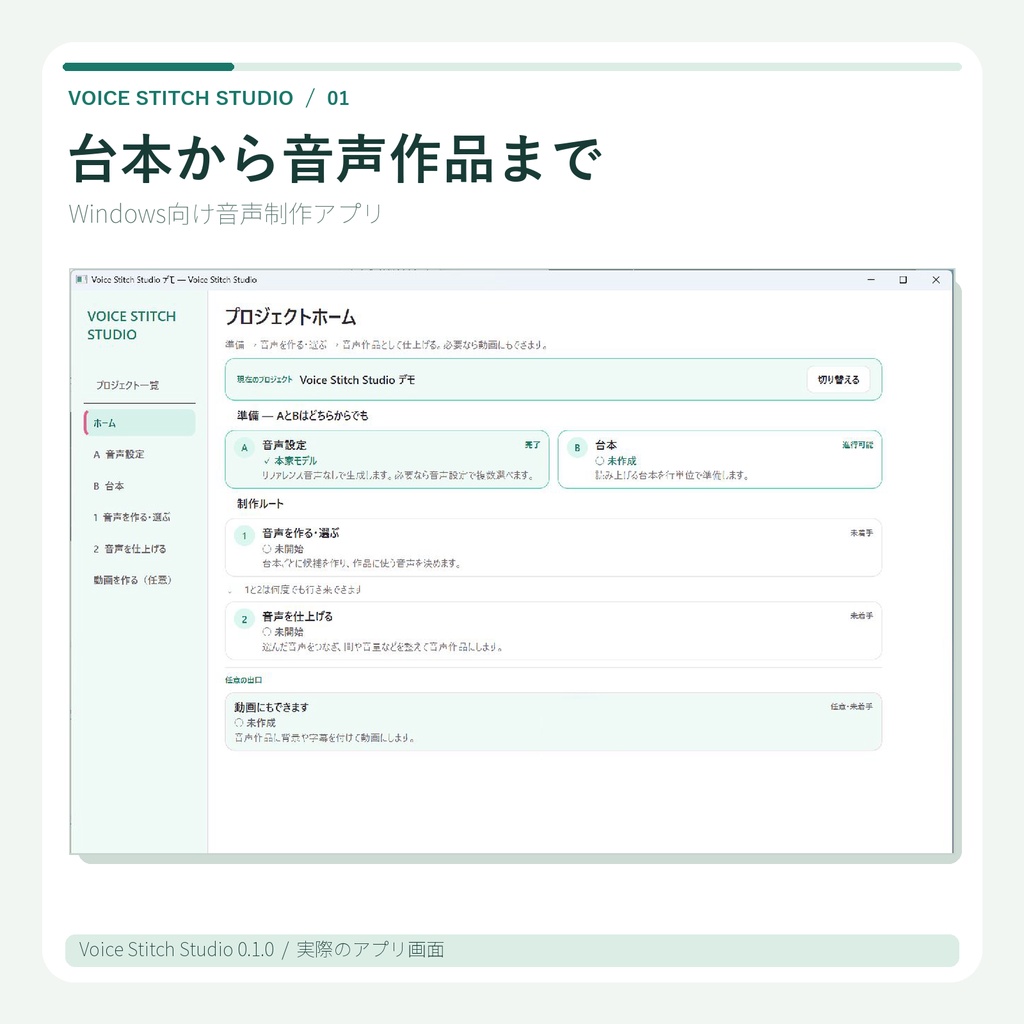Click 任意・未着手 status on video card
Image resolution: width=1024 pixels, height=1024 pixels.
[x=852, y=707]
